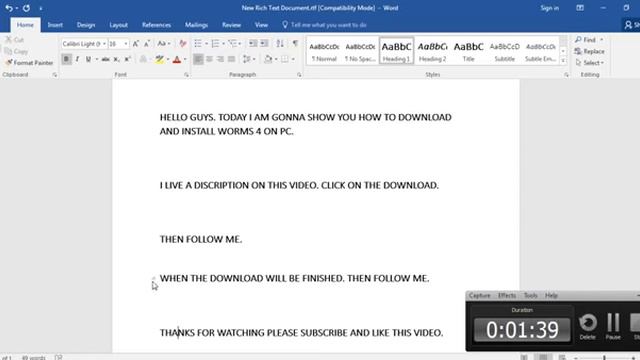Apply the Normal style
Screen dimensions: 640x360
(x=324, y=51)
